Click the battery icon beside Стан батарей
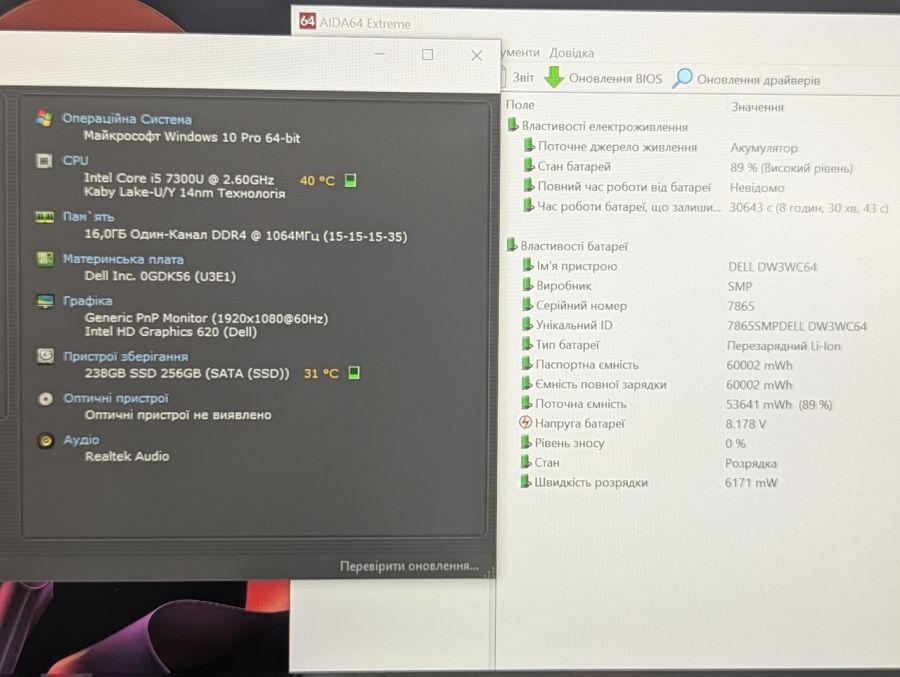Image resolution: width=900 pixels, height=677 pixels. point(529,166)
